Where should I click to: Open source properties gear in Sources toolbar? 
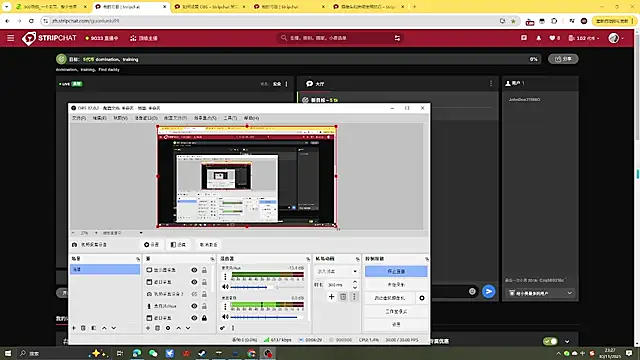pyautogui.click(x=168, y=328)
